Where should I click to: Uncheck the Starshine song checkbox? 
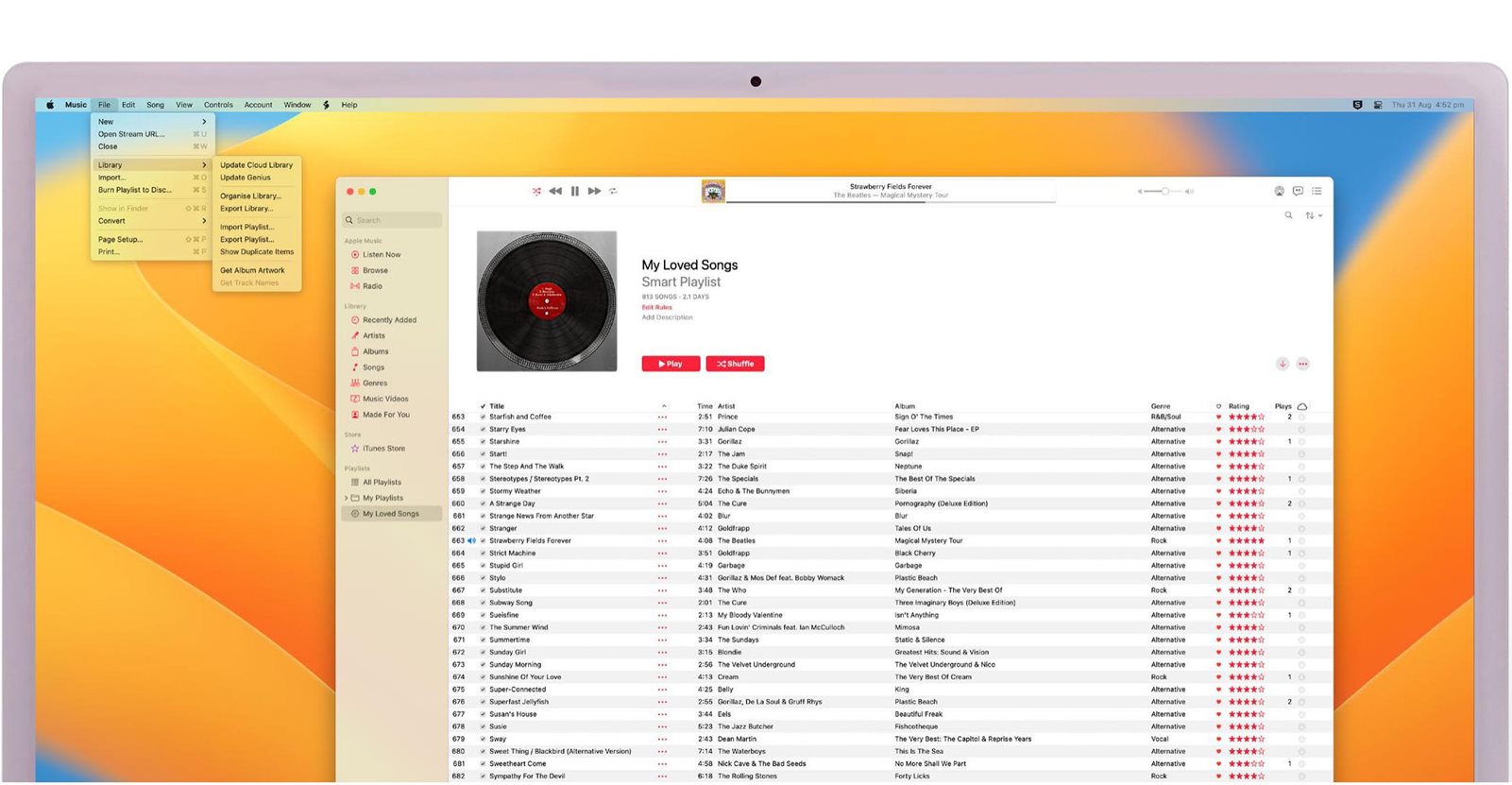[483, 441]
